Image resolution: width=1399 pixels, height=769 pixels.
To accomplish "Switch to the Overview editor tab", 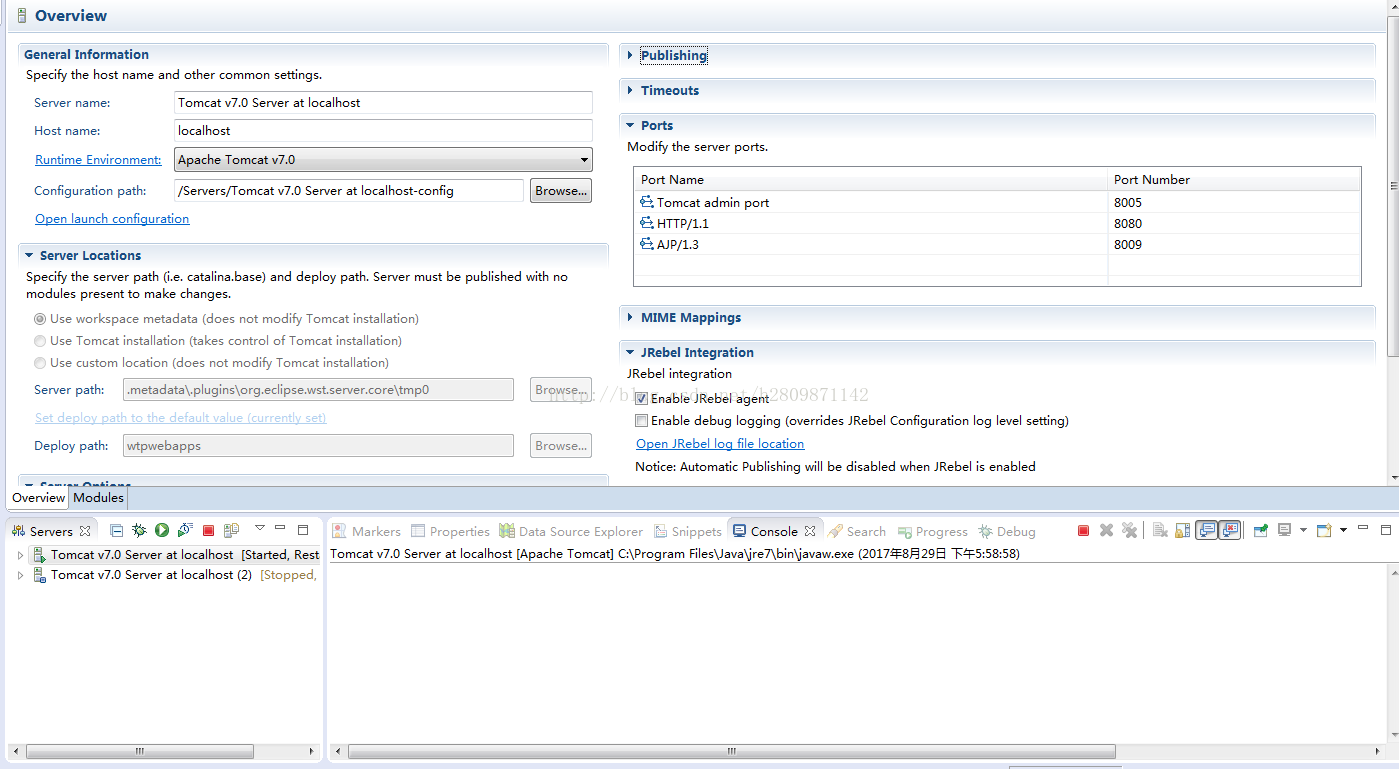I will (x=39, y=497).
